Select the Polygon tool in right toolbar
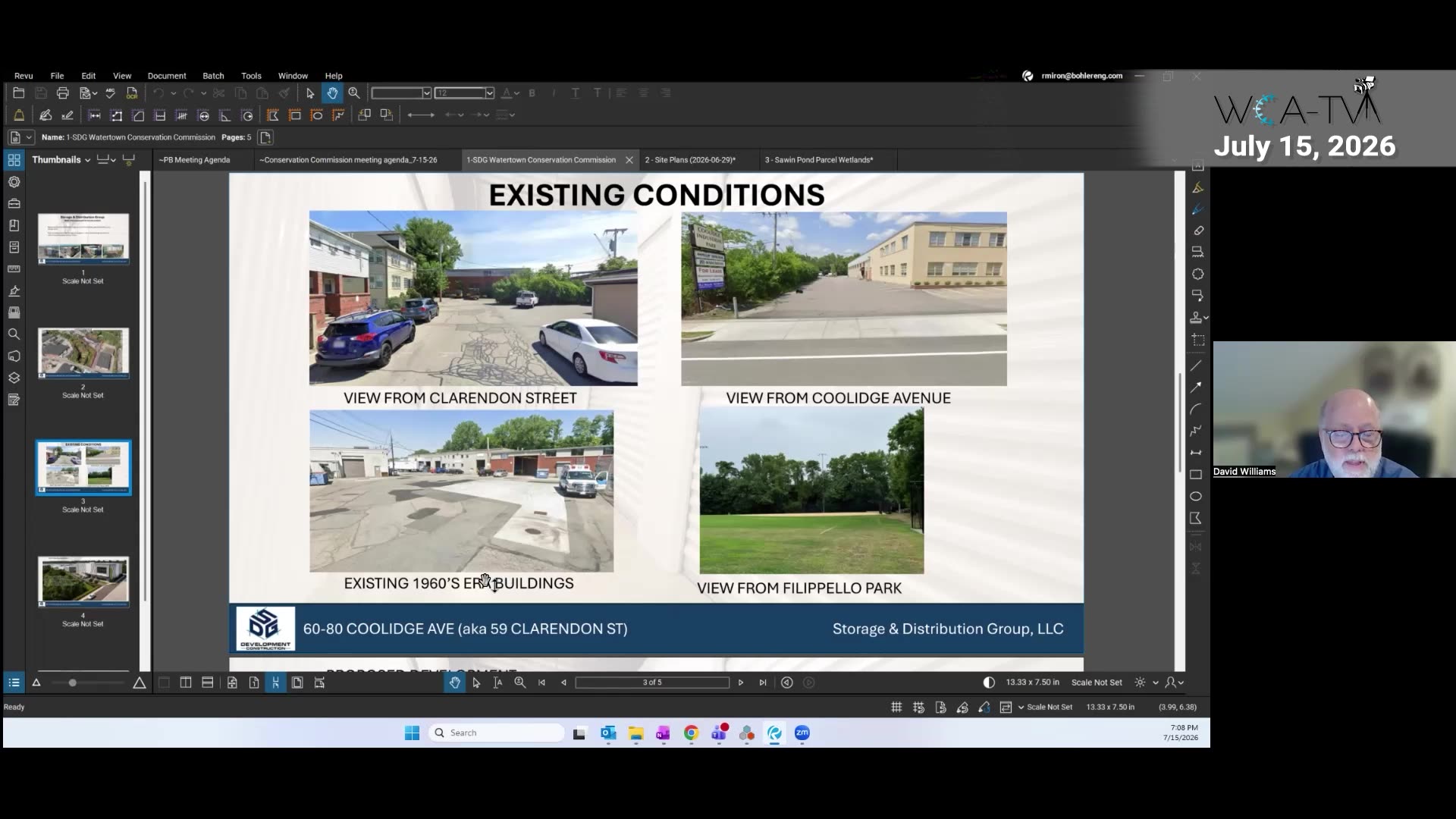Image resolution: width=1456 pixels, height=819 pixels. pyautogui.click(x=1197, y=519)
